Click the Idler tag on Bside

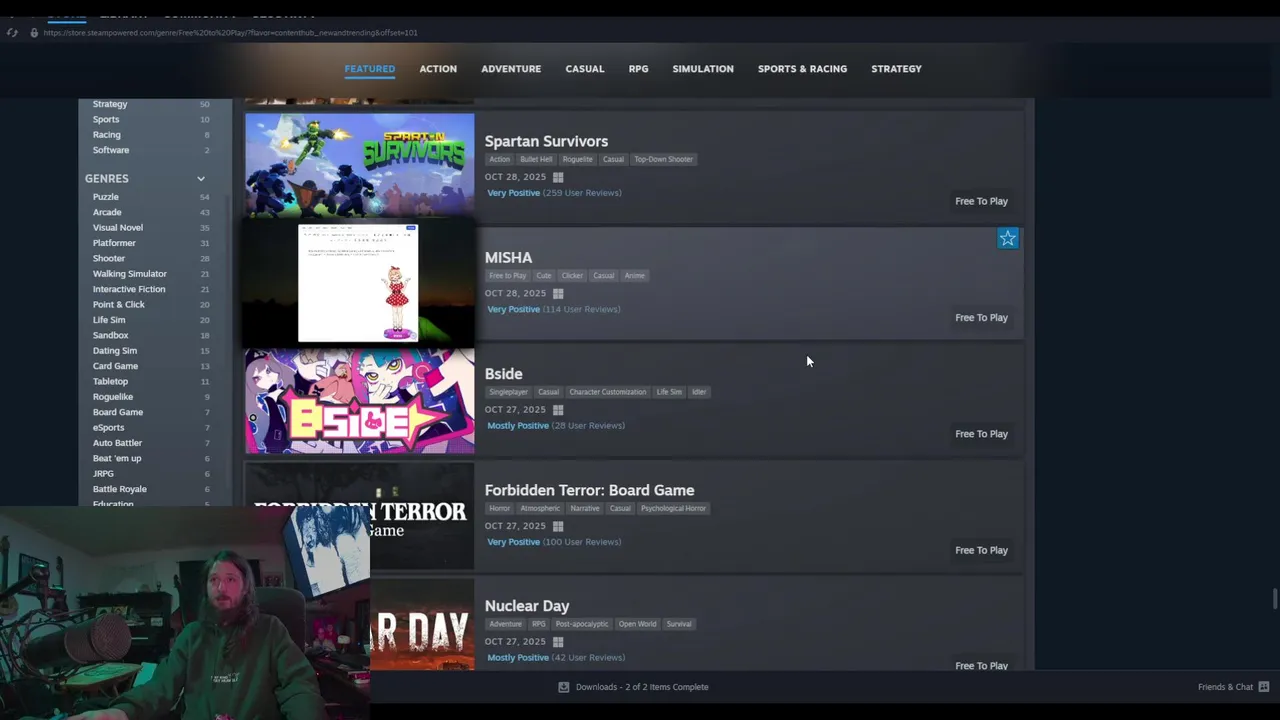click(699, 392)
